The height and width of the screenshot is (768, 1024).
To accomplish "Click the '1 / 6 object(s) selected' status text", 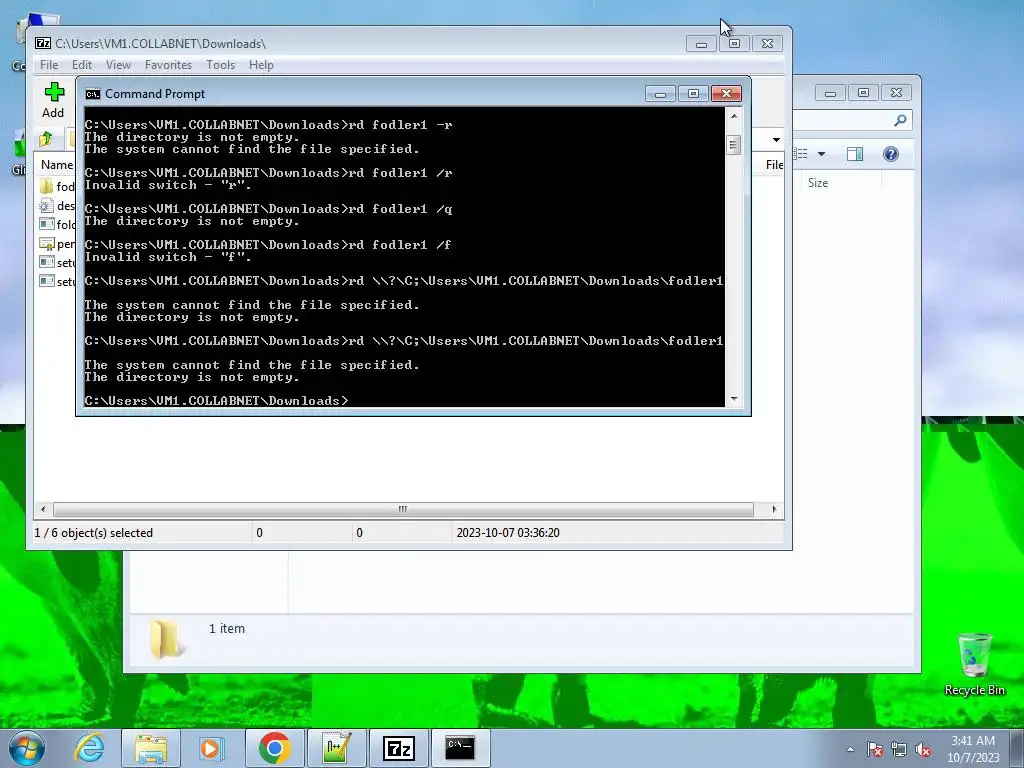I will coord(93,533).
